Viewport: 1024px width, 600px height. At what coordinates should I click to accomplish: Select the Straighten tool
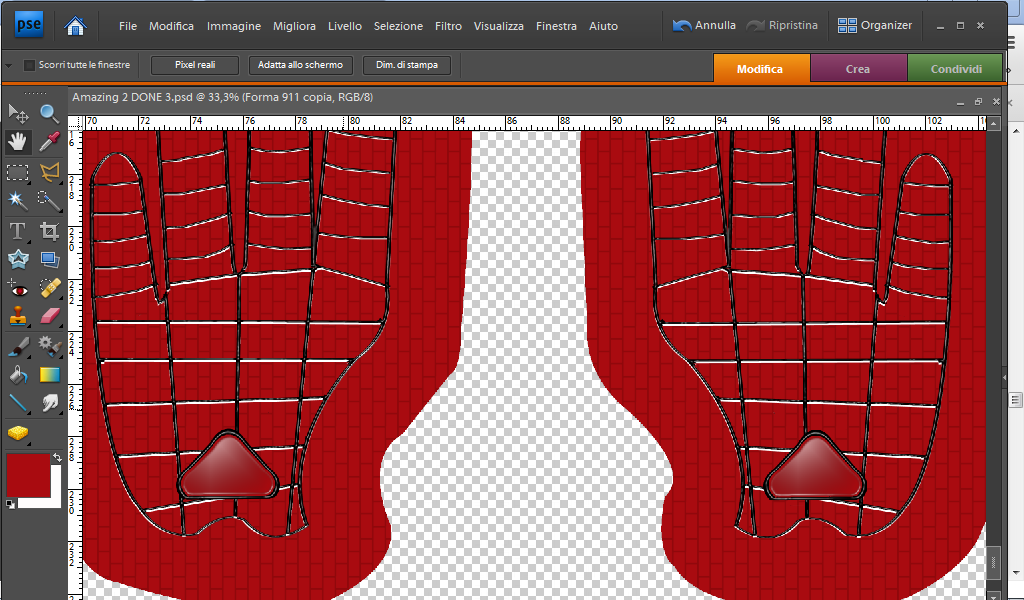(50, 259)
